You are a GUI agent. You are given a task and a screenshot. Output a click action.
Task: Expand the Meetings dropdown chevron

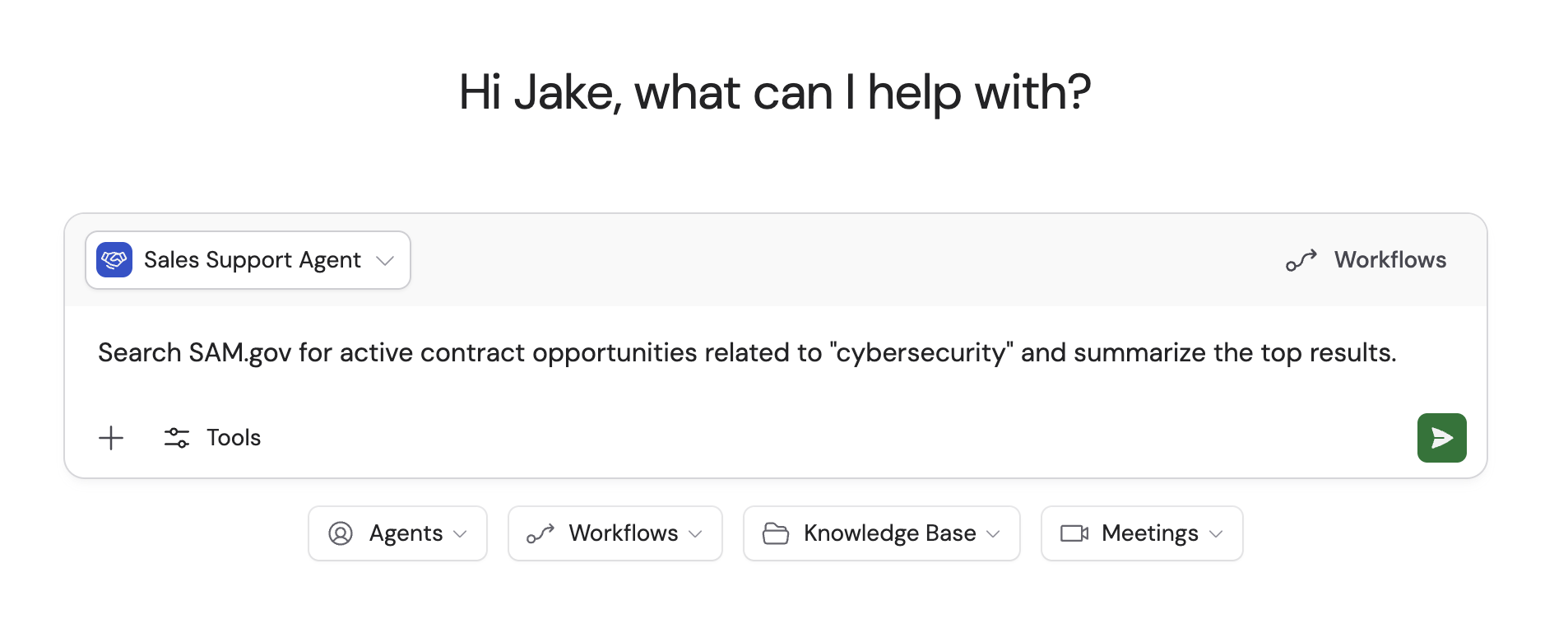click(x=1216, y=533)
